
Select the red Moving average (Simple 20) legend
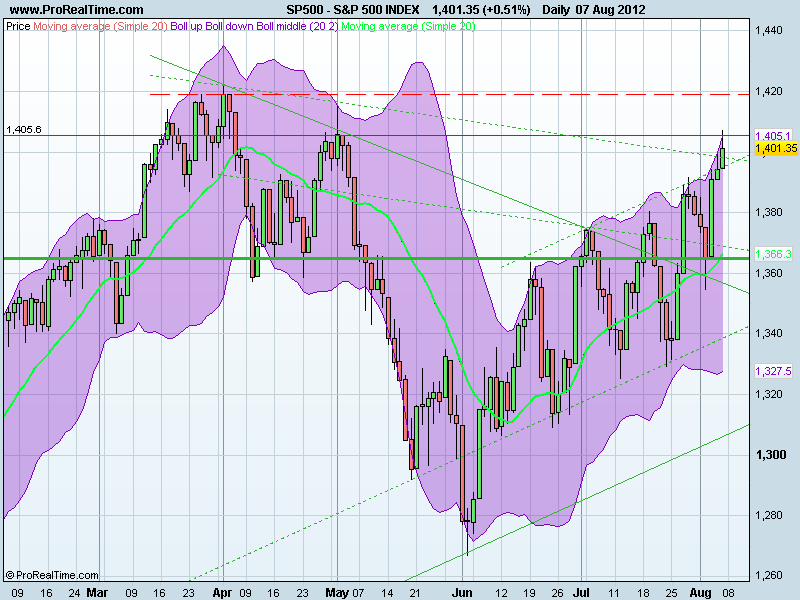(101, 26)
